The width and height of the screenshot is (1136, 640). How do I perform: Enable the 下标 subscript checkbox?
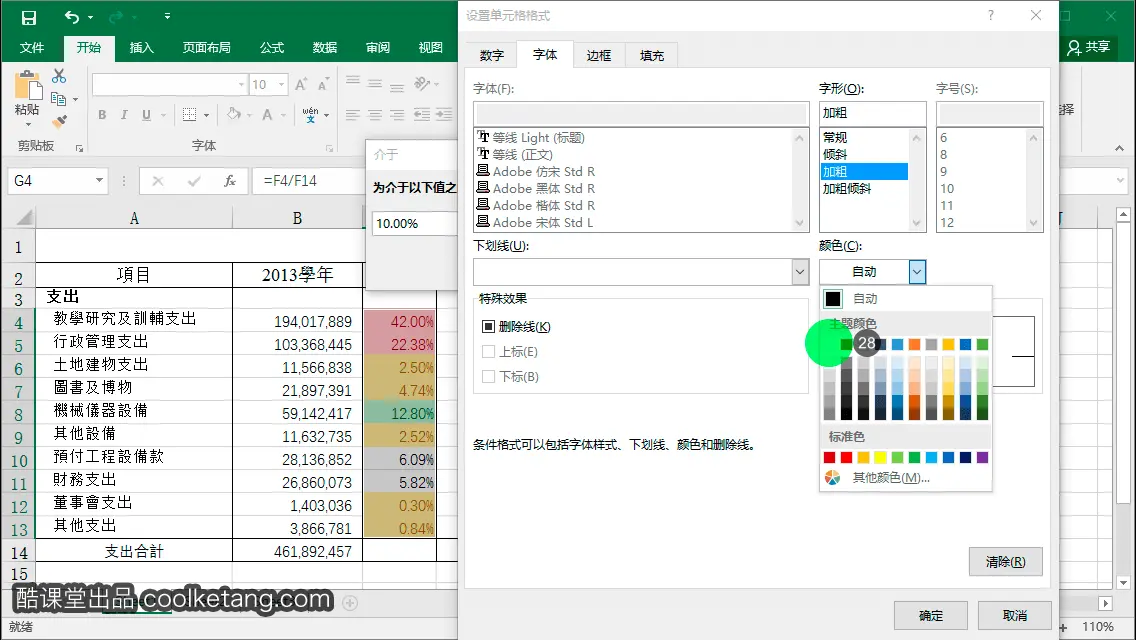(488, 376)
